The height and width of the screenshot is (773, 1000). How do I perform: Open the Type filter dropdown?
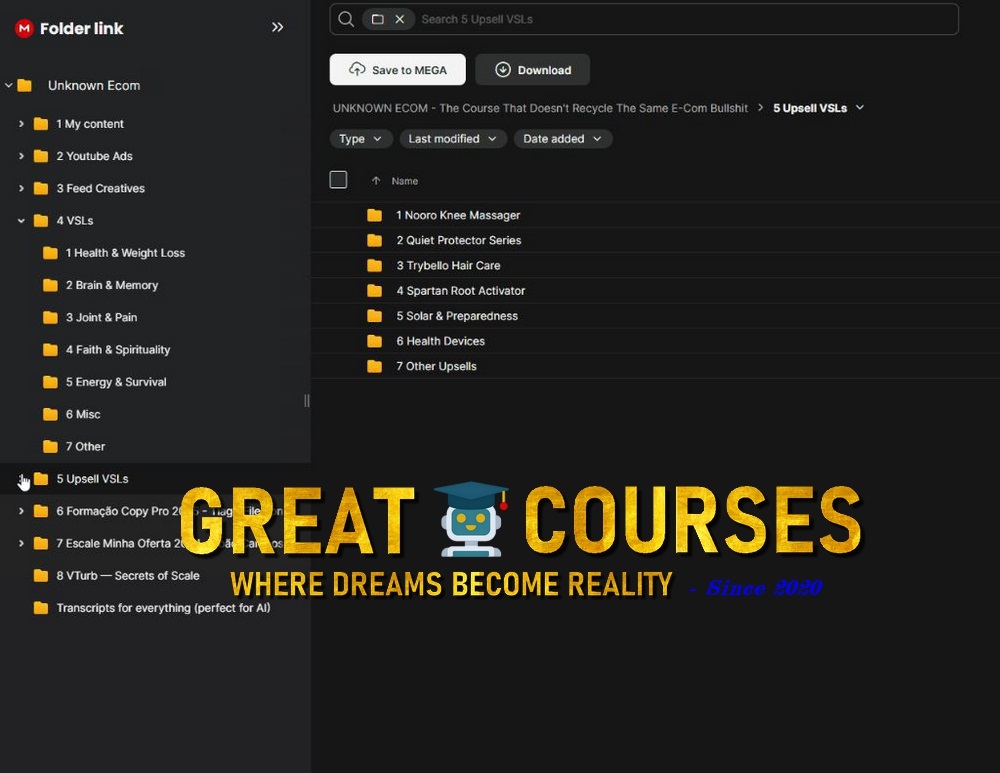pos(360,138)
